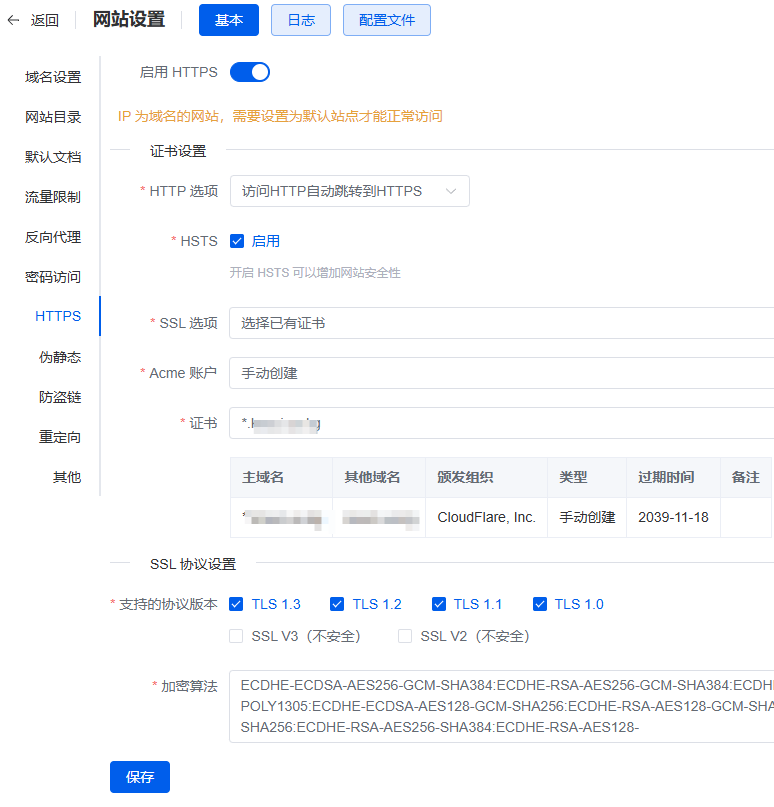Open 流量限制 in the sidebar

coord(53,197)
